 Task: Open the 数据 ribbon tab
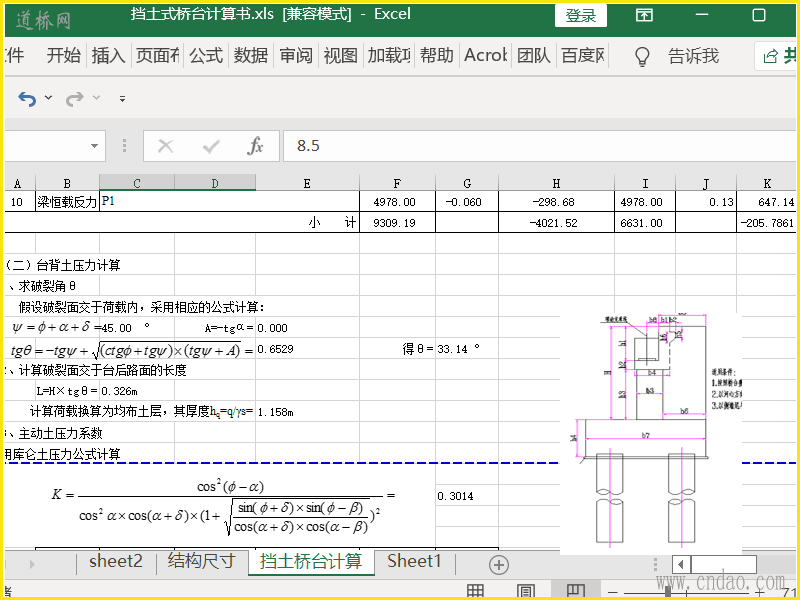(x=251, y=55)
